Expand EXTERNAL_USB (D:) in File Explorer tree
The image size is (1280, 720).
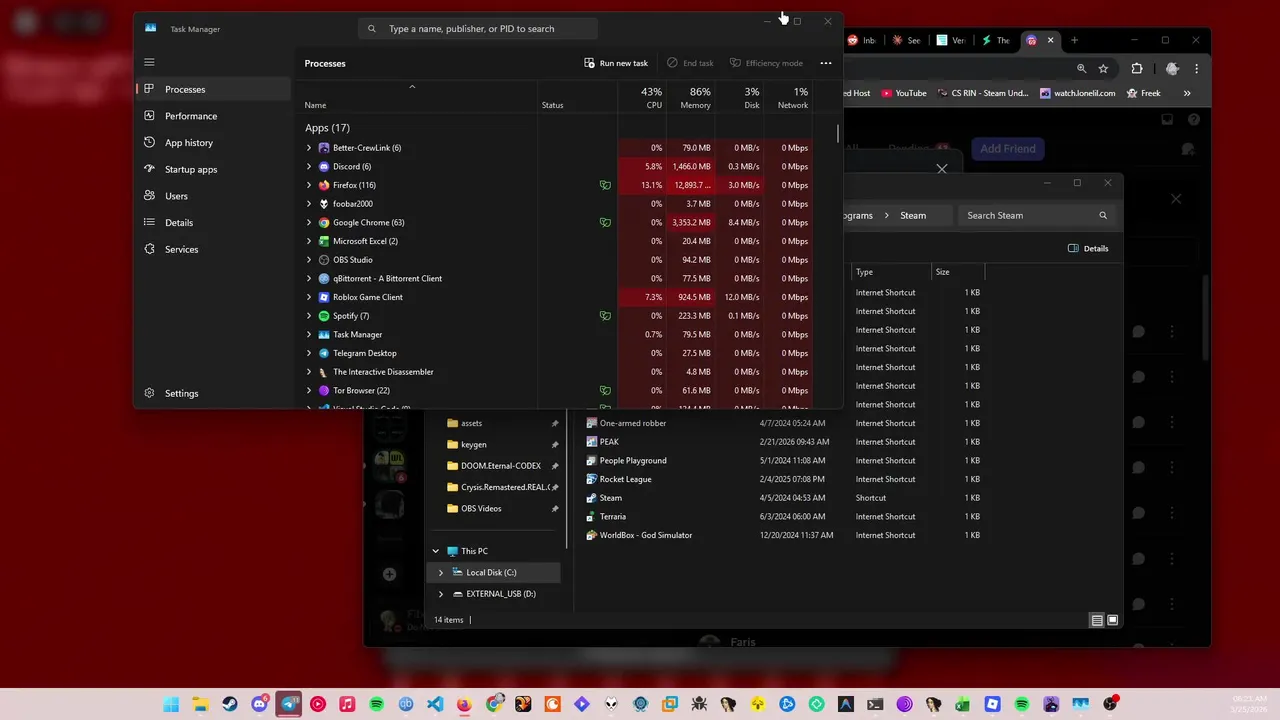tap(441, 594)
